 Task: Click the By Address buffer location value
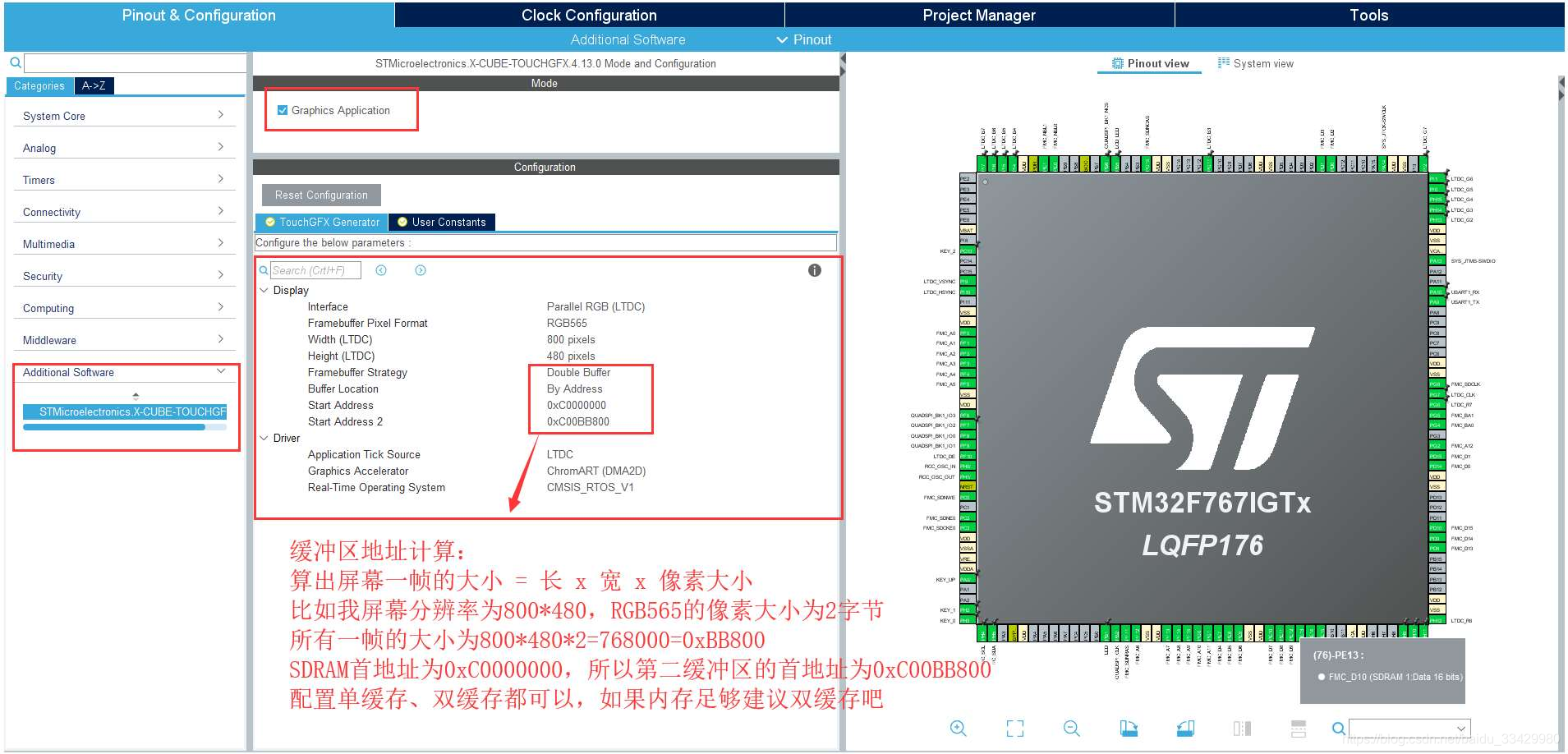[574, 388]
